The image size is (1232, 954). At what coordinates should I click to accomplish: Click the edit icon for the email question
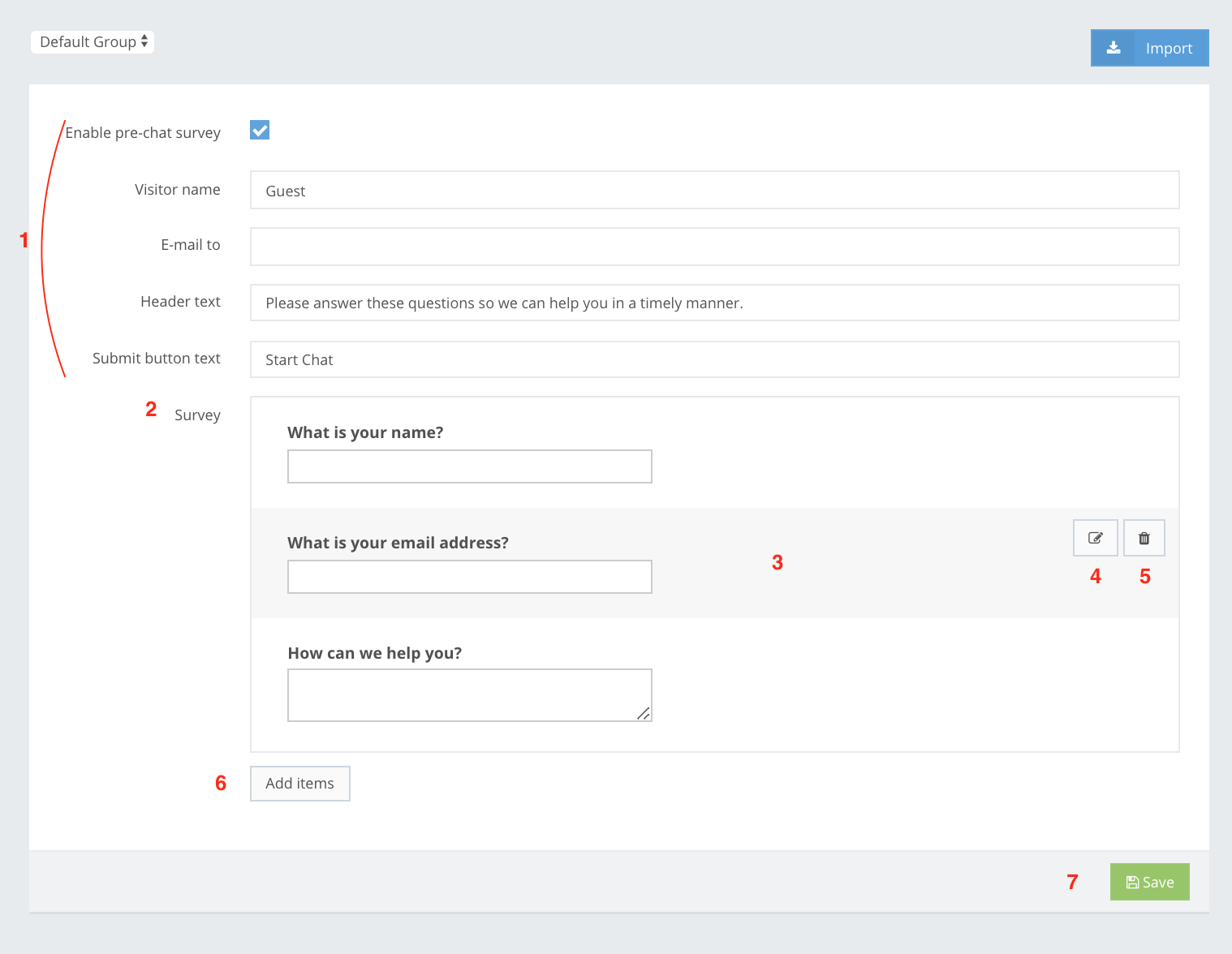(x=1095, y=538)
